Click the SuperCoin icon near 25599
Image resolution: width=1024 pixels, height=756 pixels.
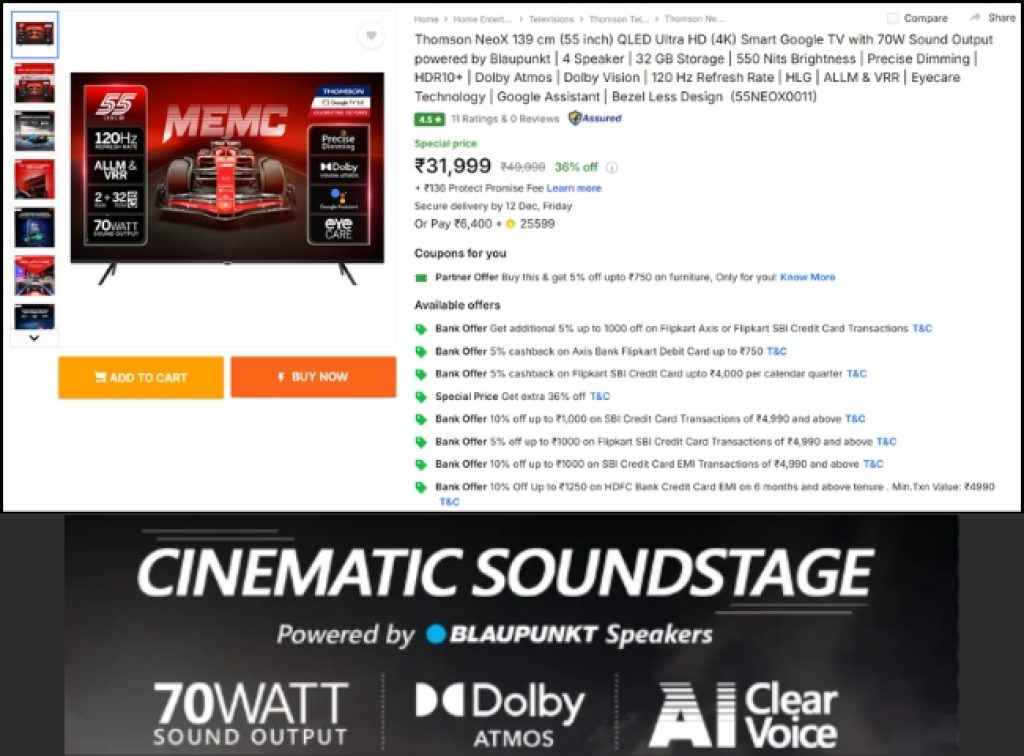point(511,224)
